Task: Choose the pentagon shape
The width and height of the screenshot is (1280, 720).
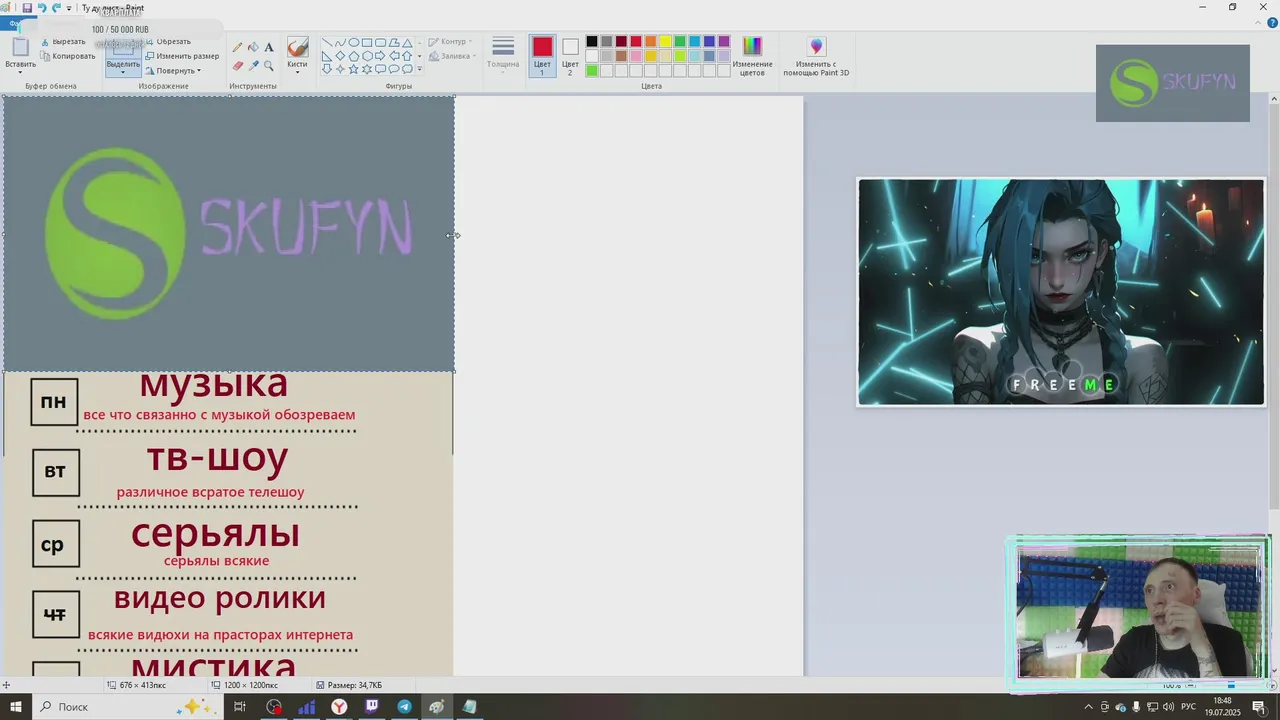Action: point(354,56)
